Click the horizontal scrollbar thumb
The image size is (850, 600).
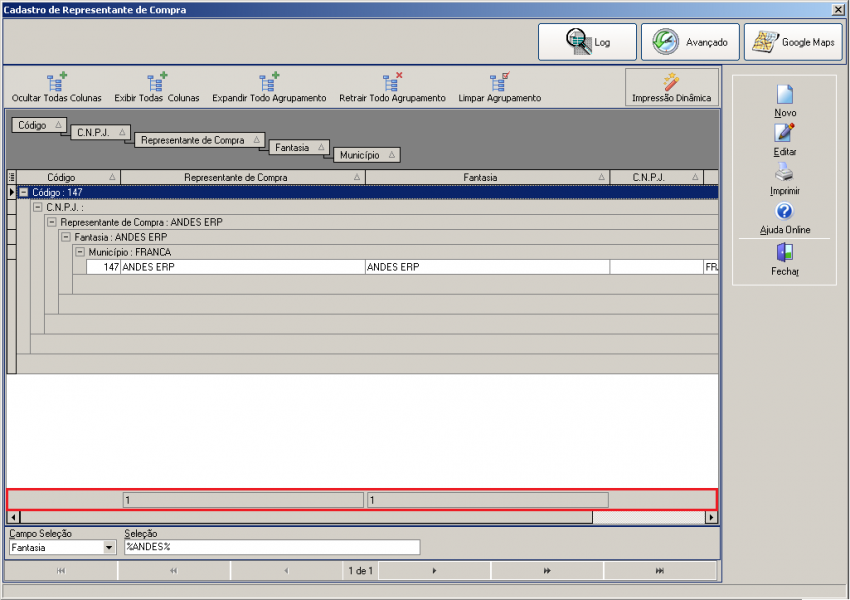(x=306, y=517)
